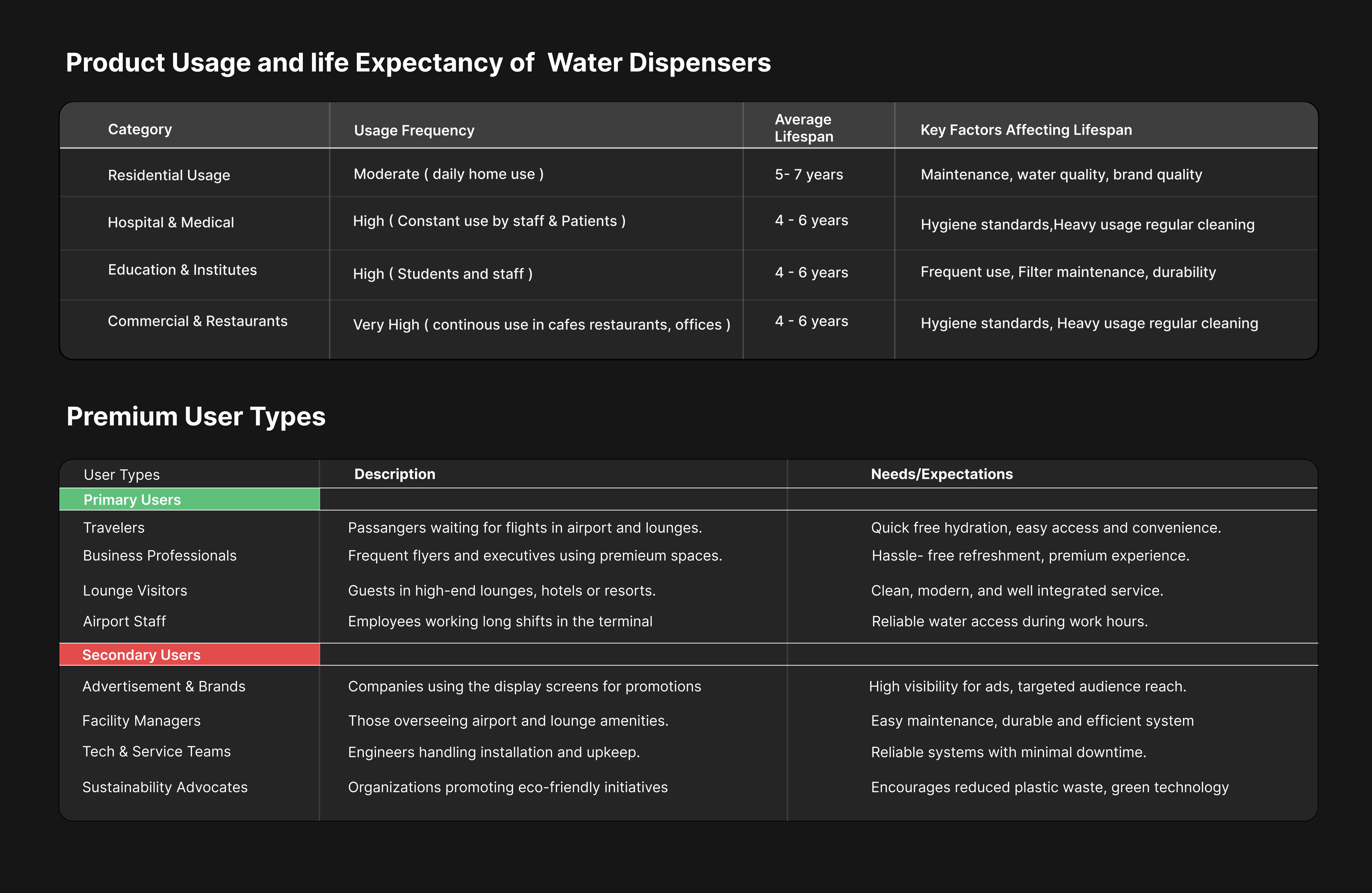Image resolution: width=1372 pixels, height=893 pixels.
Task: Select the 'Travelers' user type
Action: coord(114,527)
